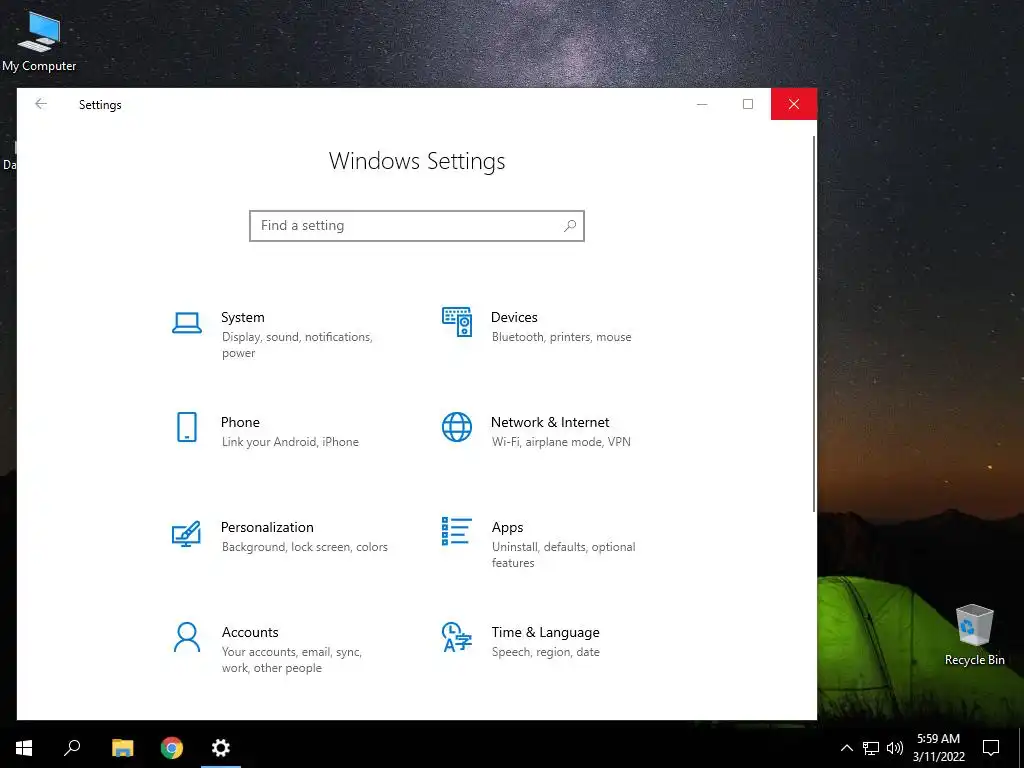Open File Explorer from the taskbar
The width and height of the screenshot is (1024, 768).
[x=122, y=748]
